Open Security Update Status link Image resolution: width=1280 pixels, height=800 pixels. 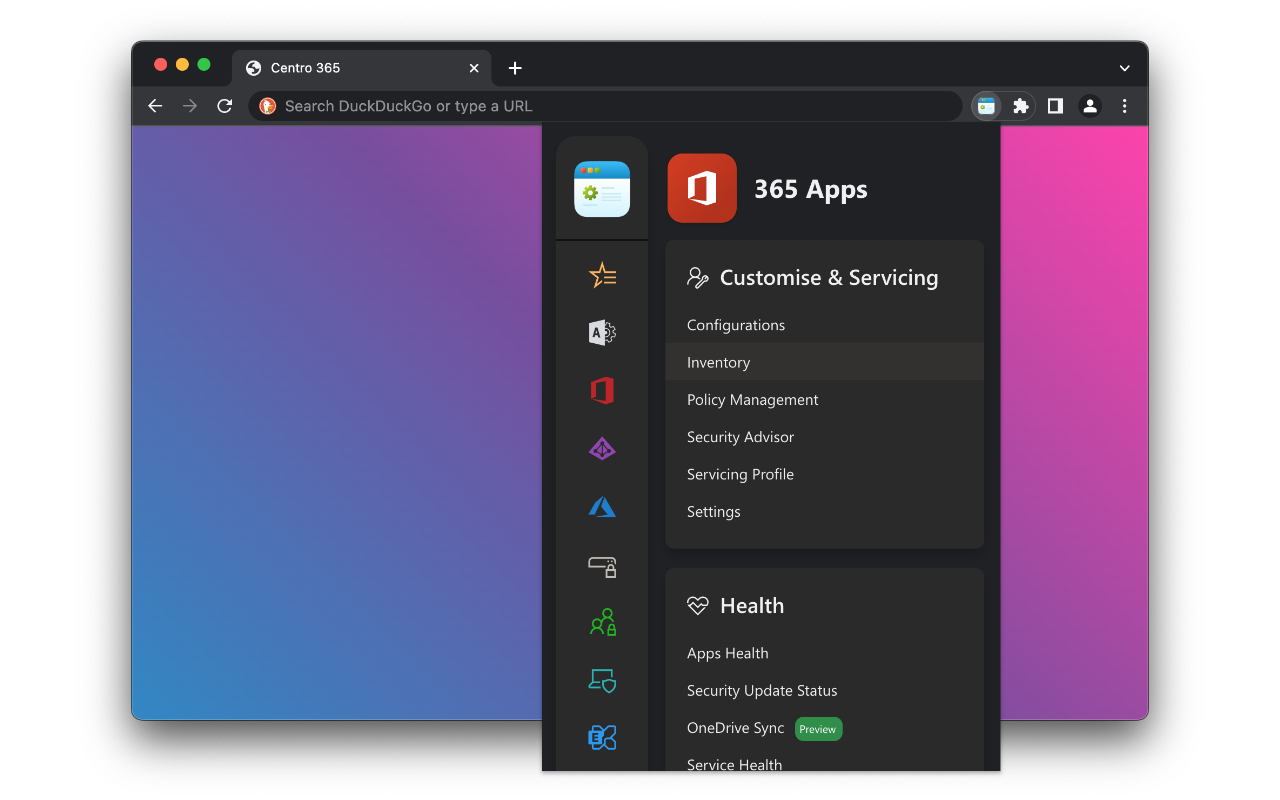[762, 691]
